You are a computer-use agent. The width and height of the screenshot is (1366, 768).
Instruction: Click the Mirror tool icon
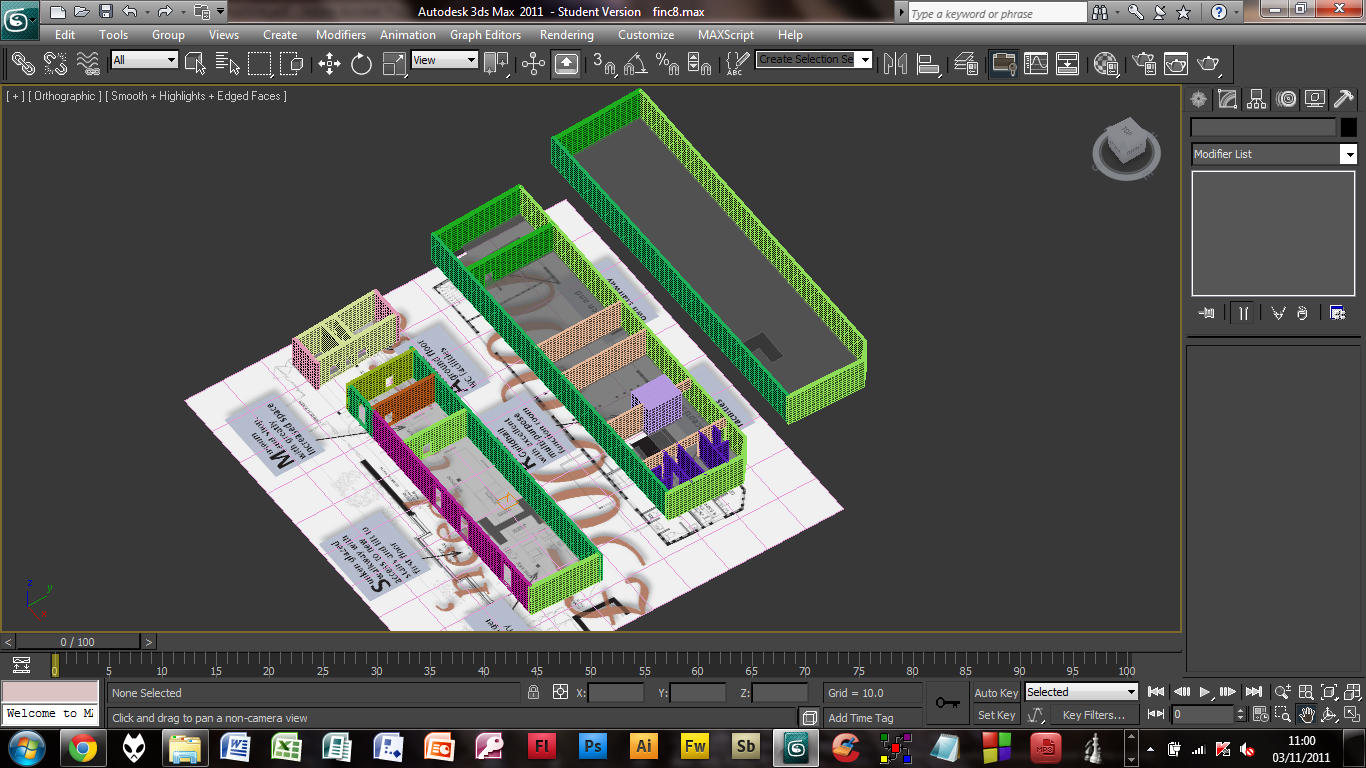click(895, 64)
